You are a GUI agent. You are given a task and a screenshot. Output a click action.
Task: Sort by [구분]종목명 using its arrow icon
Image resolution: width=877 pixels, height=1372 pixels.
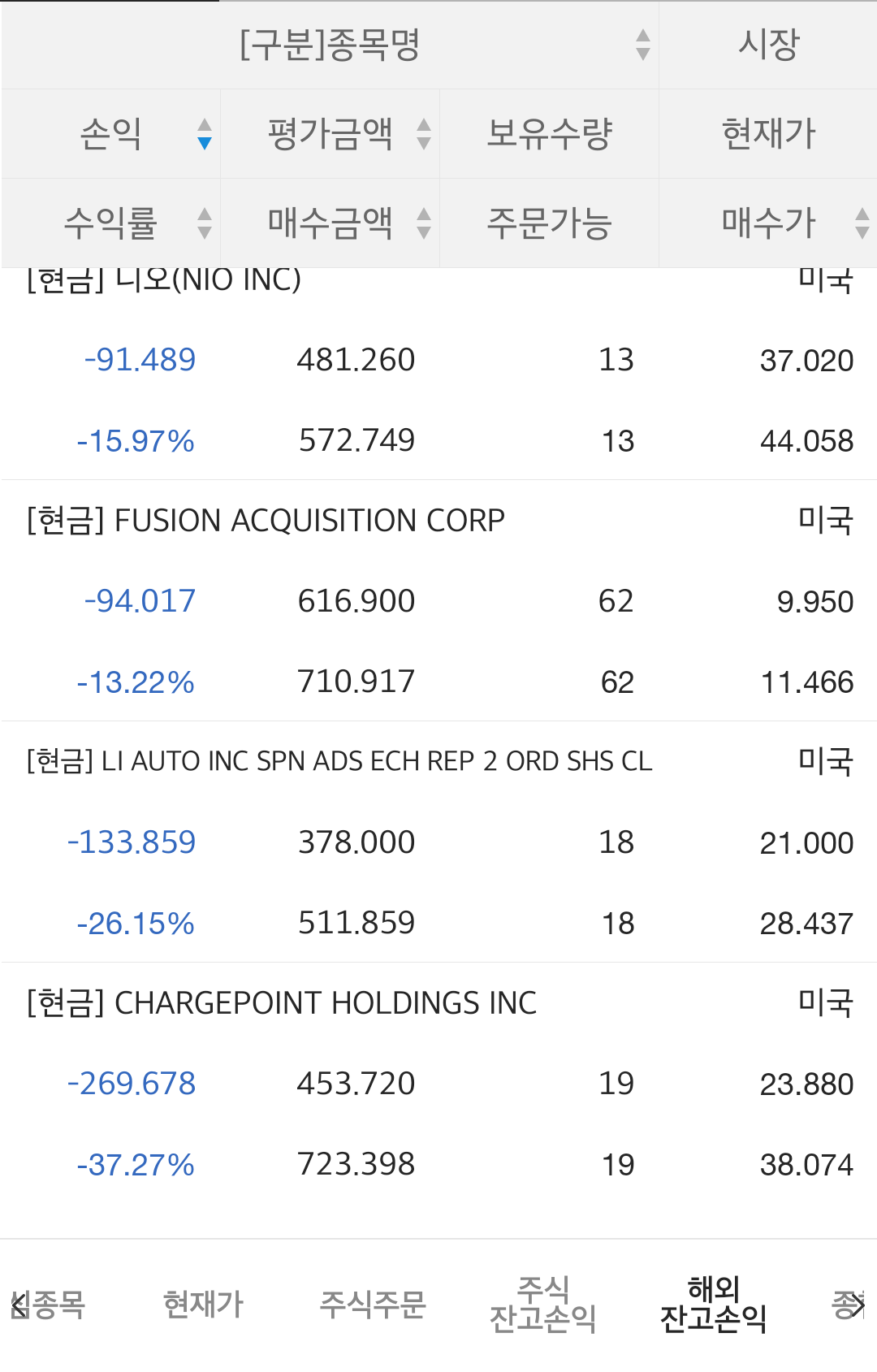tap(642, 45)
